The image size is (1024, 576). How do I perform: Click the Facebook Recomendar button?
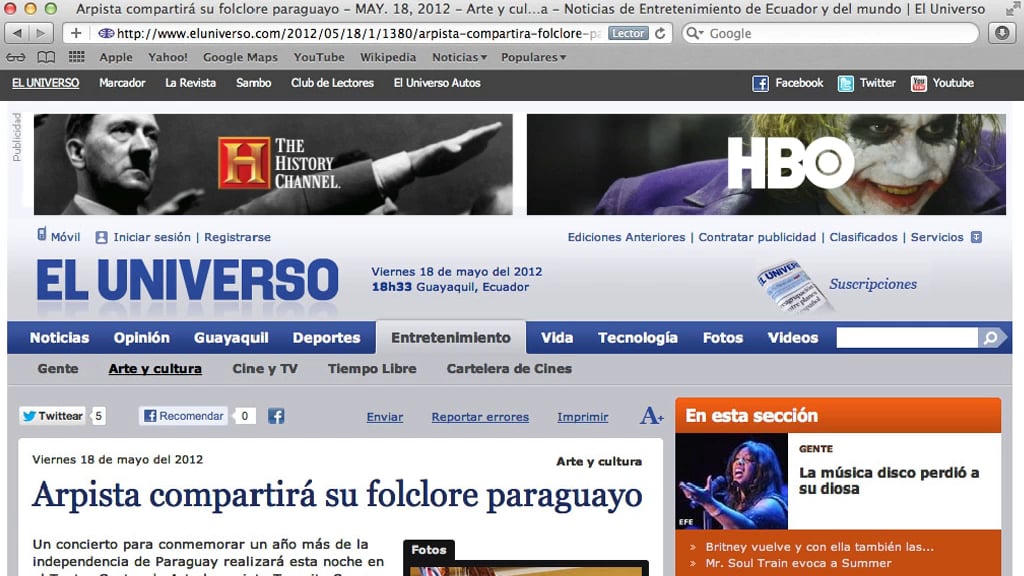coord(183,416)
